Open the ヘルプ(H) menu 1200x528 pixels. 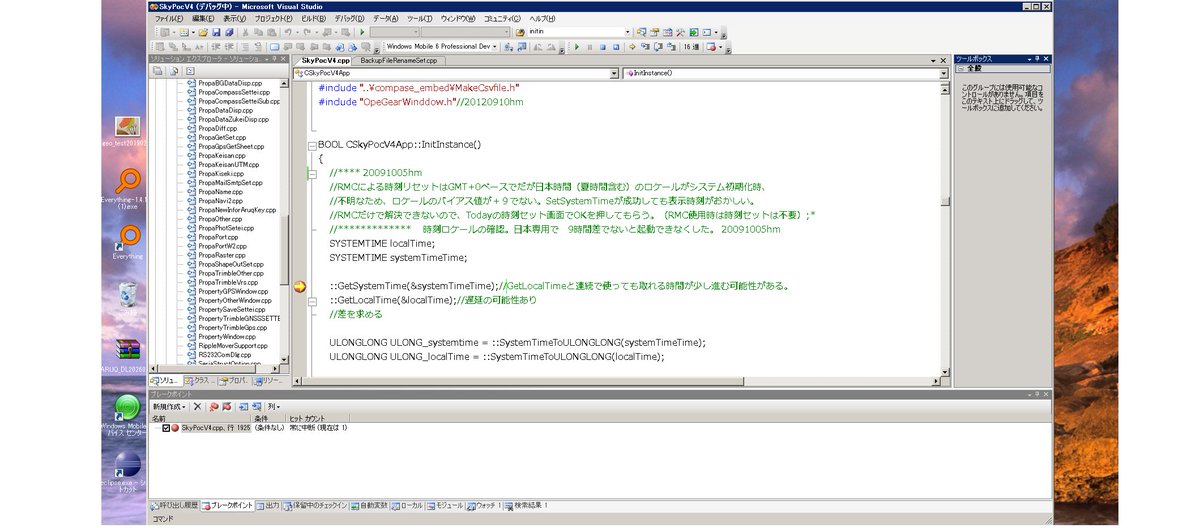[543, 18]
